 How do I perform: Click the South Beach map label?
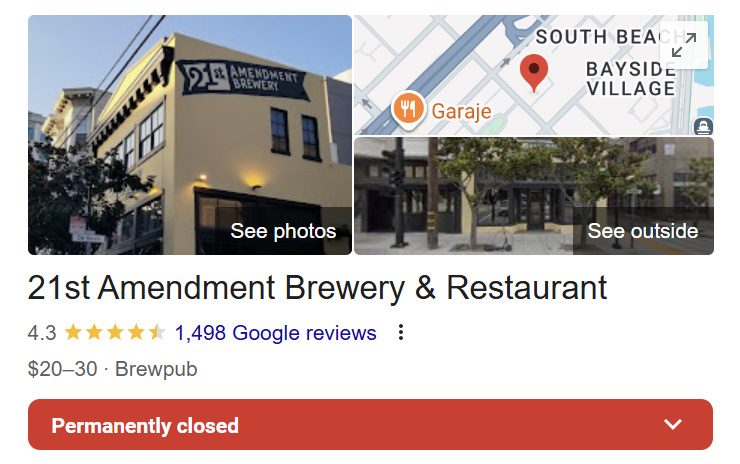tap(604, 37)
